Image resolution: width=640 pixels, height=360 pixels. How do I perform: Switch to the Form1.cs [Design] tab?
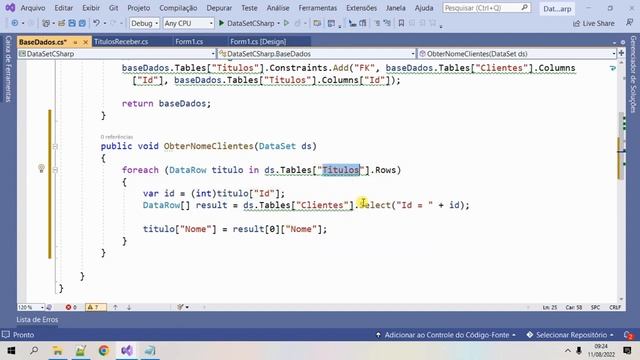click(x=258, y=42)
